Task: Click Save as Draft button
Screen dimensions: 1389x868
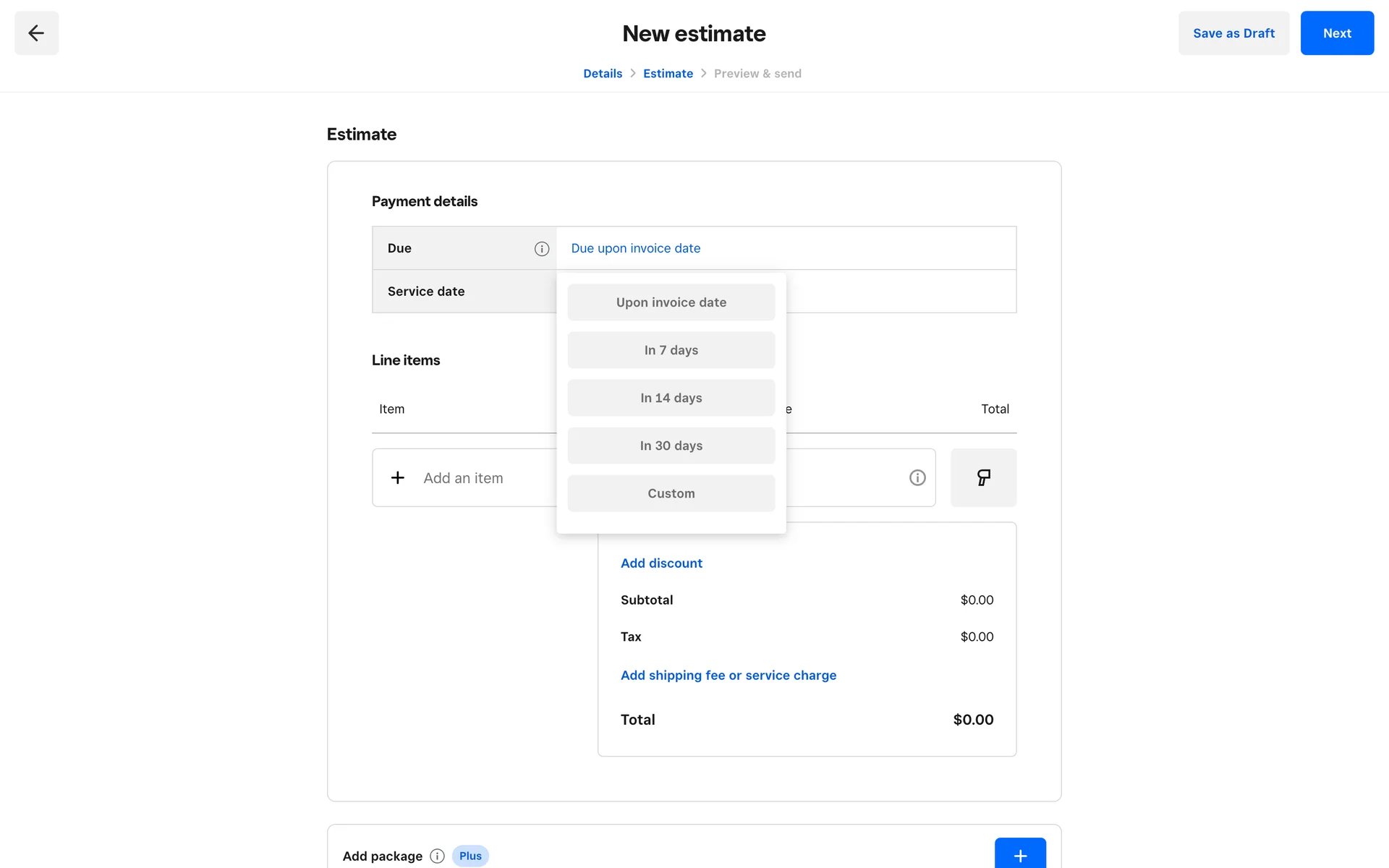Action: coord(1233,33)
